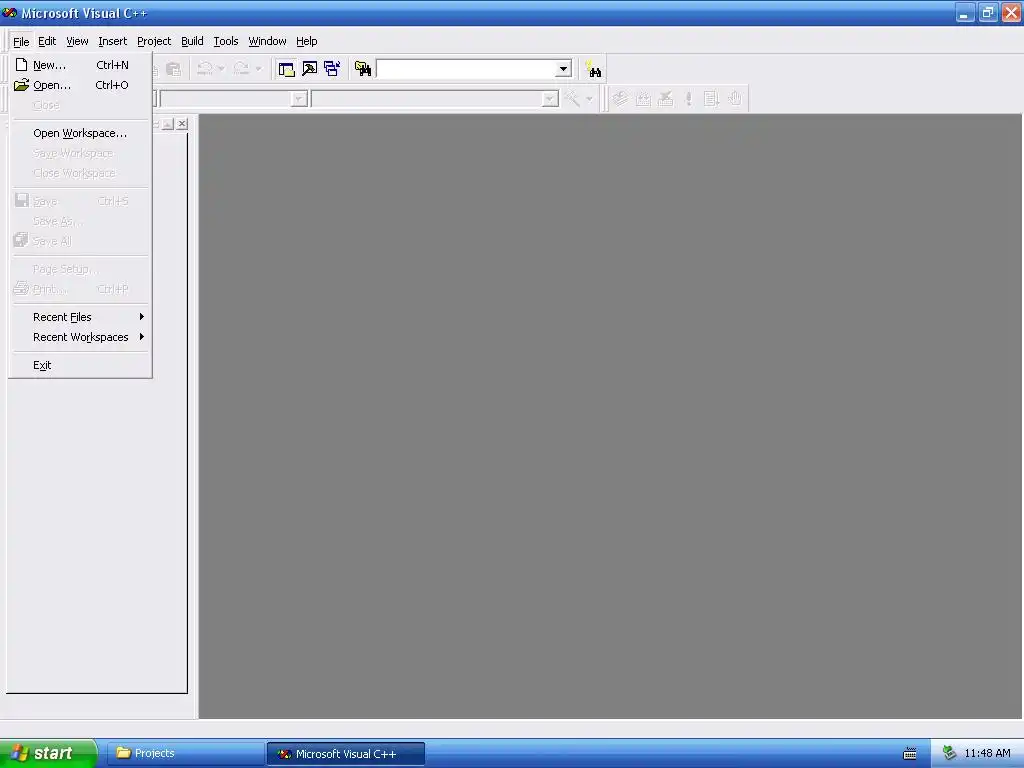Click the 11:48 AM clock
The image size is (1024, 768).
987,754
